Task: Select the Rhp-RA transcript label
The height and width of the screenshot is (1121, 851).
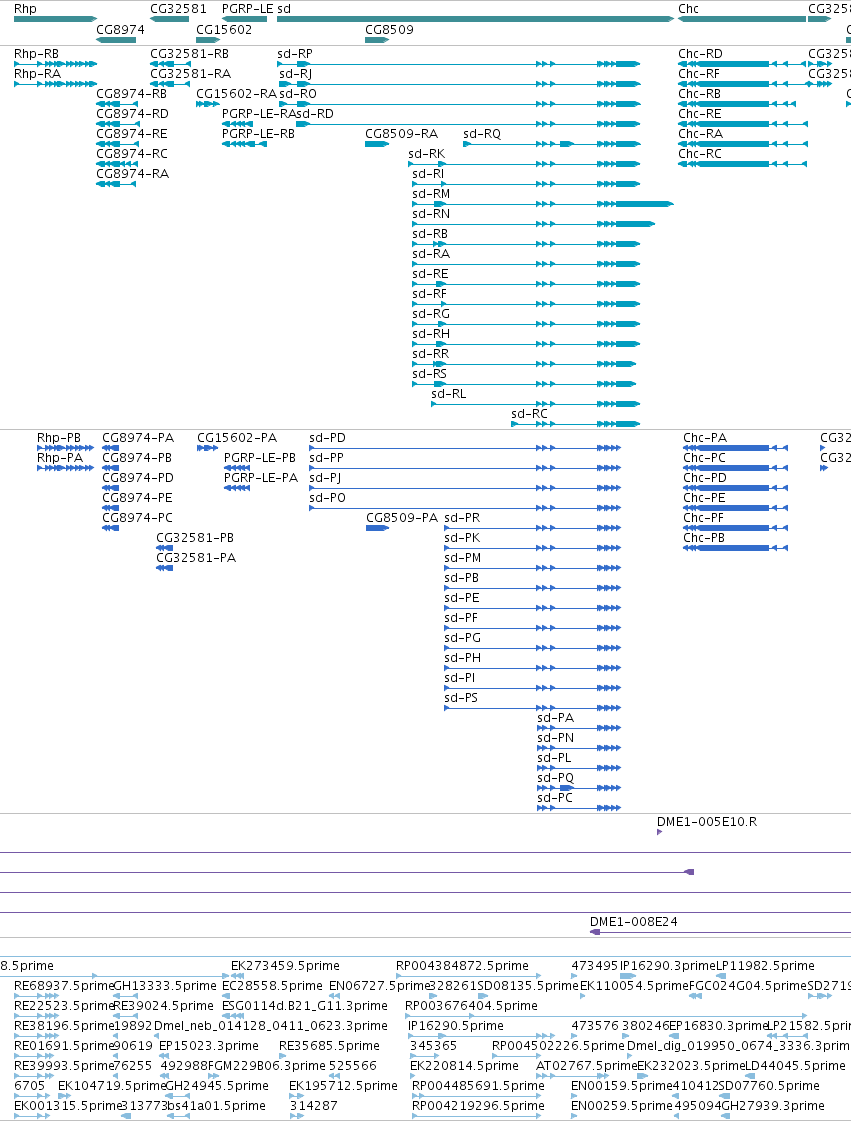Action: pos(37,74)
